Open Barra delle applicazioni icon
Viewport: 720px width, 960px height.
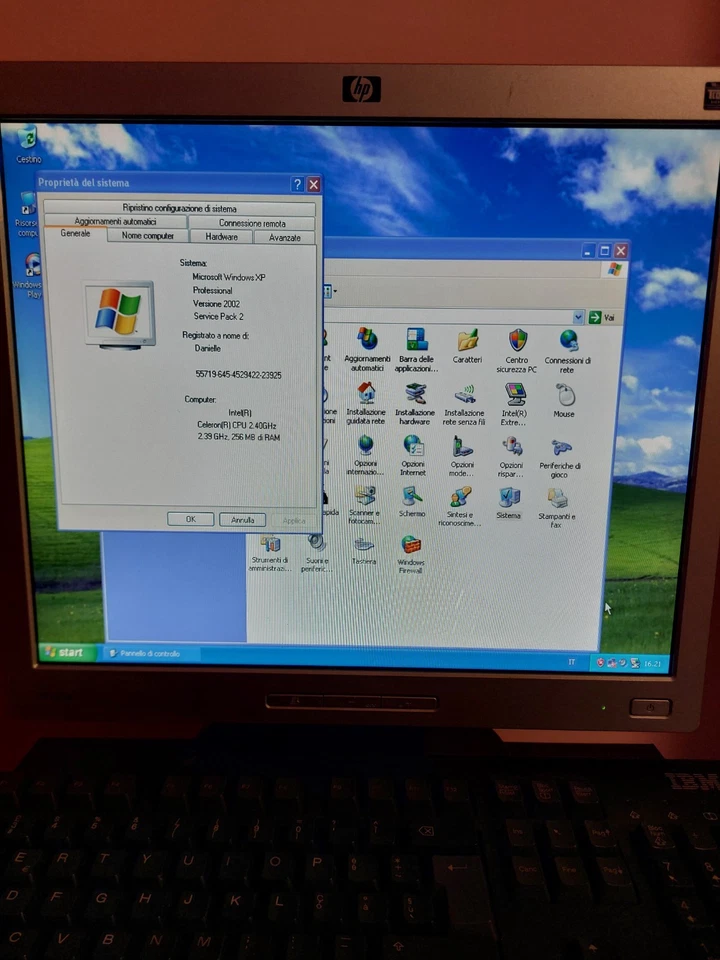(416, 350)
